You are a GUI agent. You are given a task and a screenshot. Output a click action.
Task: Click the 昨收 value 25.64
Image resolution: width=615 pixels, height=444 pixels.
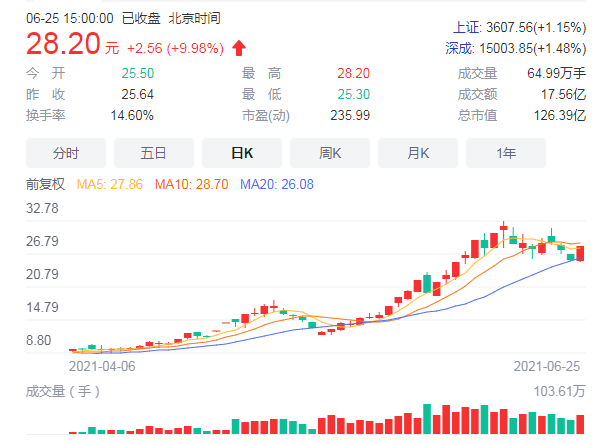point(138,95)
